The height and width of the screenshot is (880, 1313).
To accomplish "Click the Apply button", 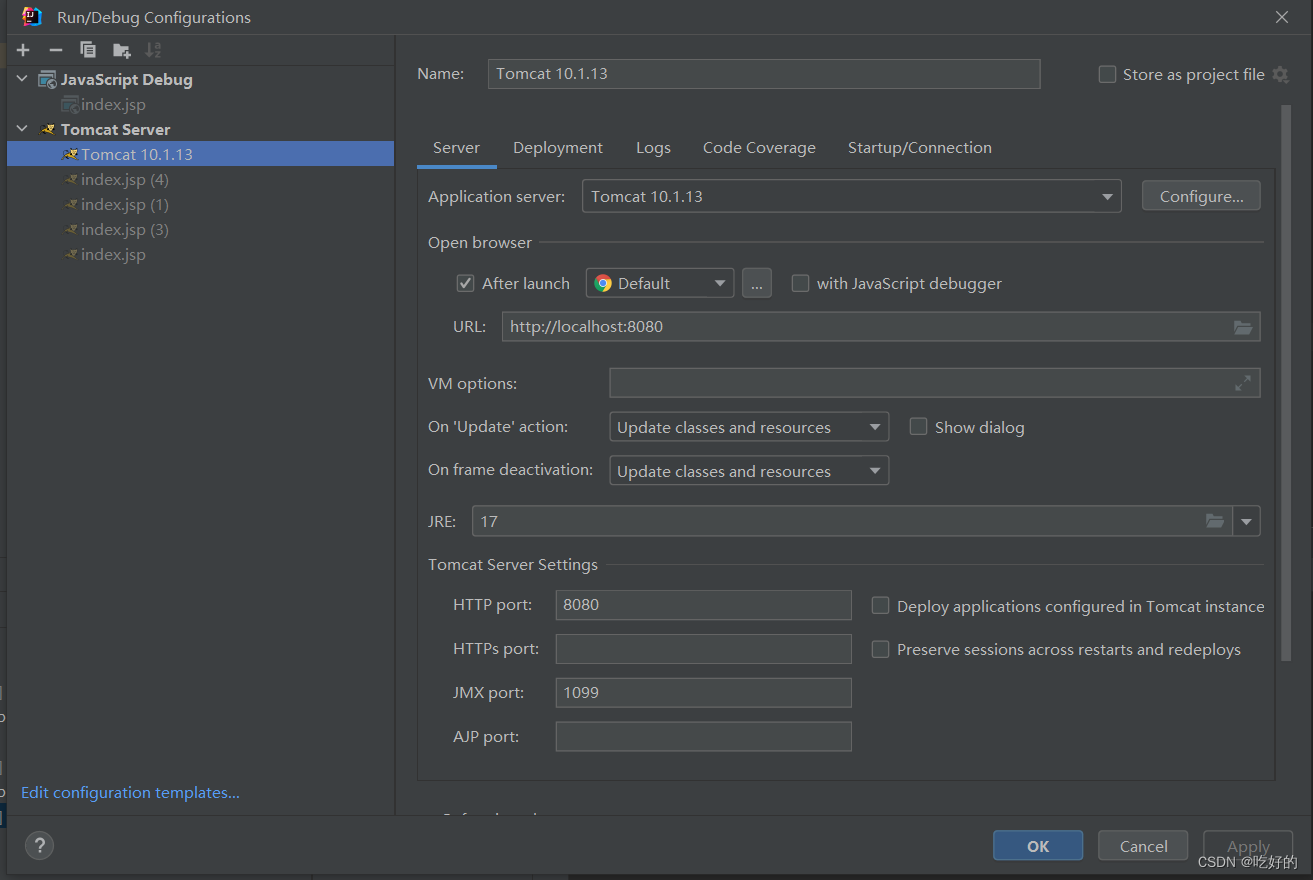I will [1248, 846].
